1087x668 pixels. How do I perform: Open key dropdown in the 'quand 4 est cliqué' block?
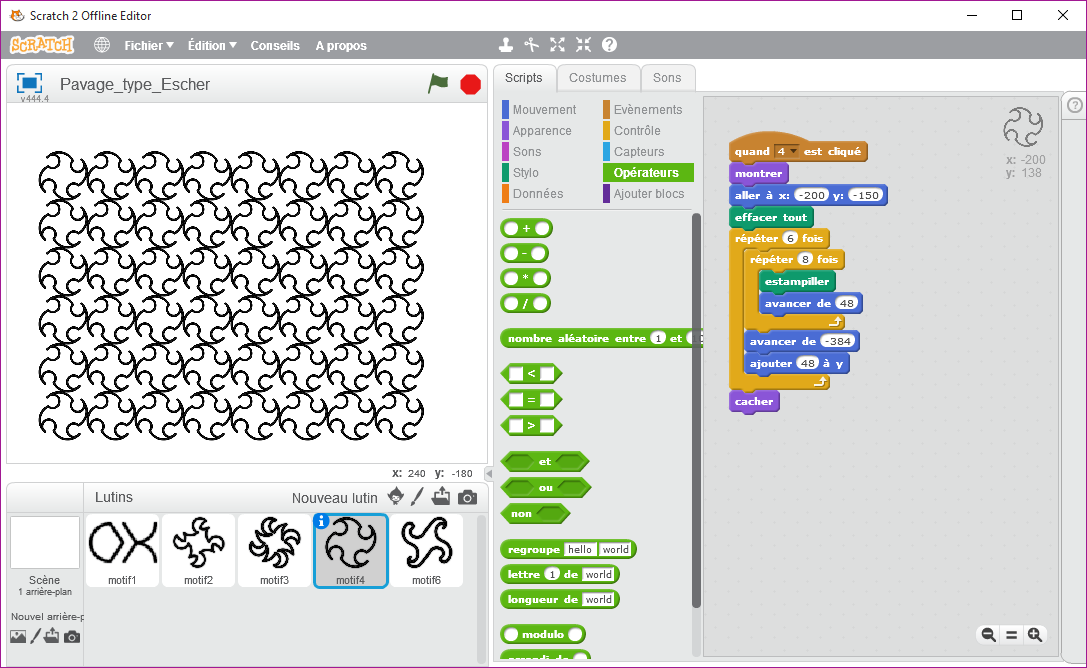click(x=794, y=152)
